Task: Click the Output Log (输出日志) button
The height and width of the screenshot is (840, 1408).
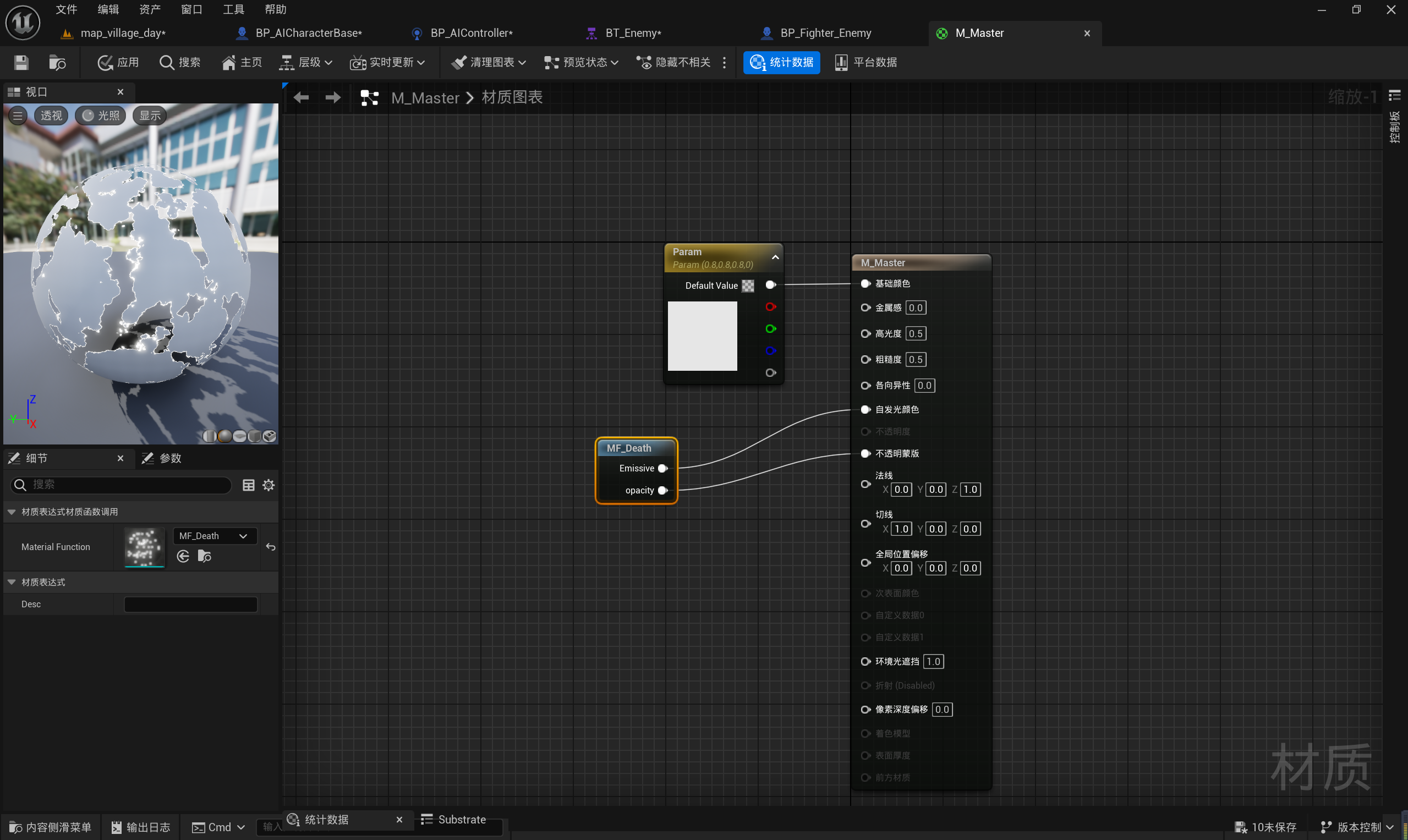Action: (140, 827)
